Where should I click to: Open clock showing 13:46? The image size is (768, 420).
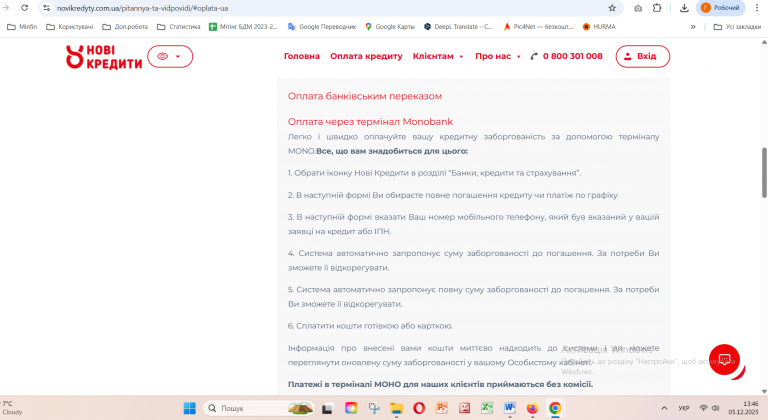coord(743,408)
